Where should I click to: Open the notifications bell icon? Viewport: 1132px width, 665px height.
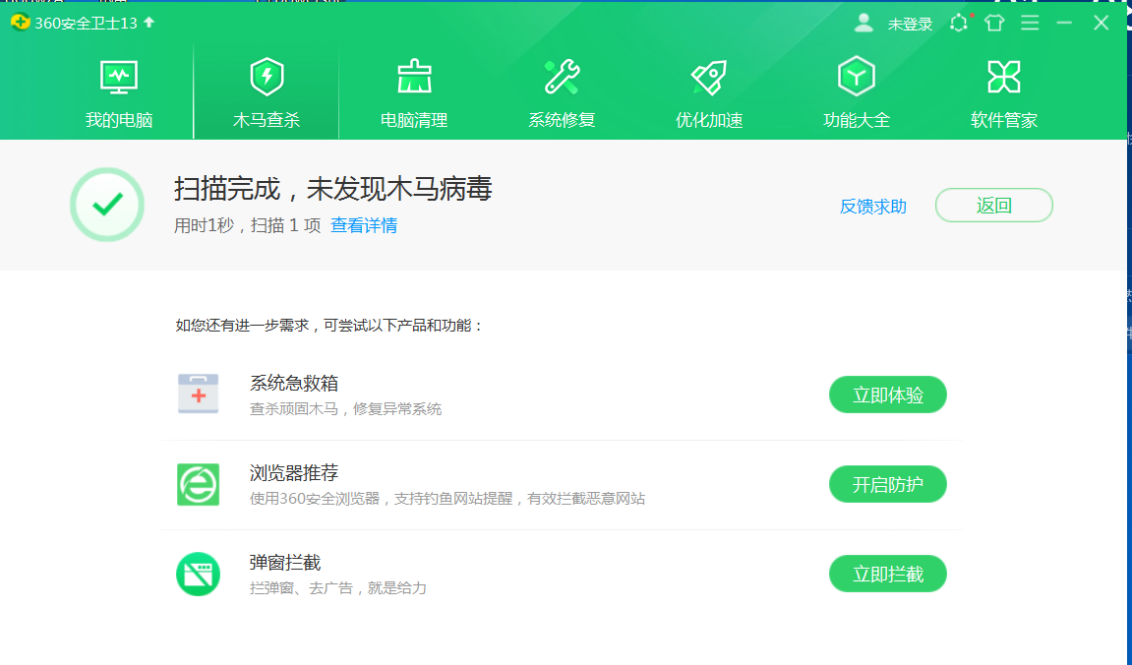959,23
